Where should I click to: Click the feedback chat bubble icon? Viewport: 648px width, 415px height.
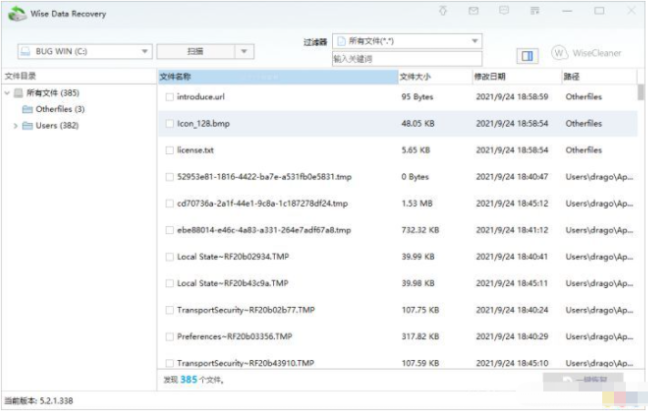pyautogui.click(x=504, y=11)
